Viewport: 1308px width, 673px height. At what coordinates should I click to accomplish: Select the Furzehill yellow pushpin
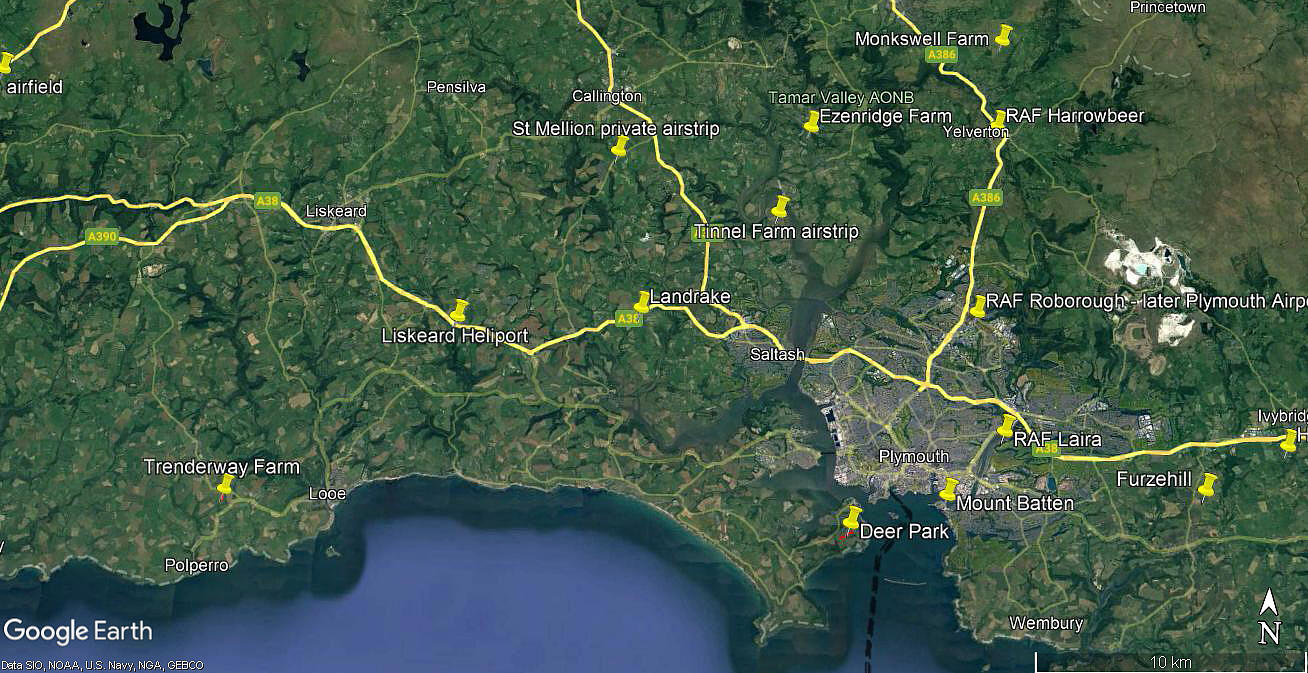click(1207, 486)
